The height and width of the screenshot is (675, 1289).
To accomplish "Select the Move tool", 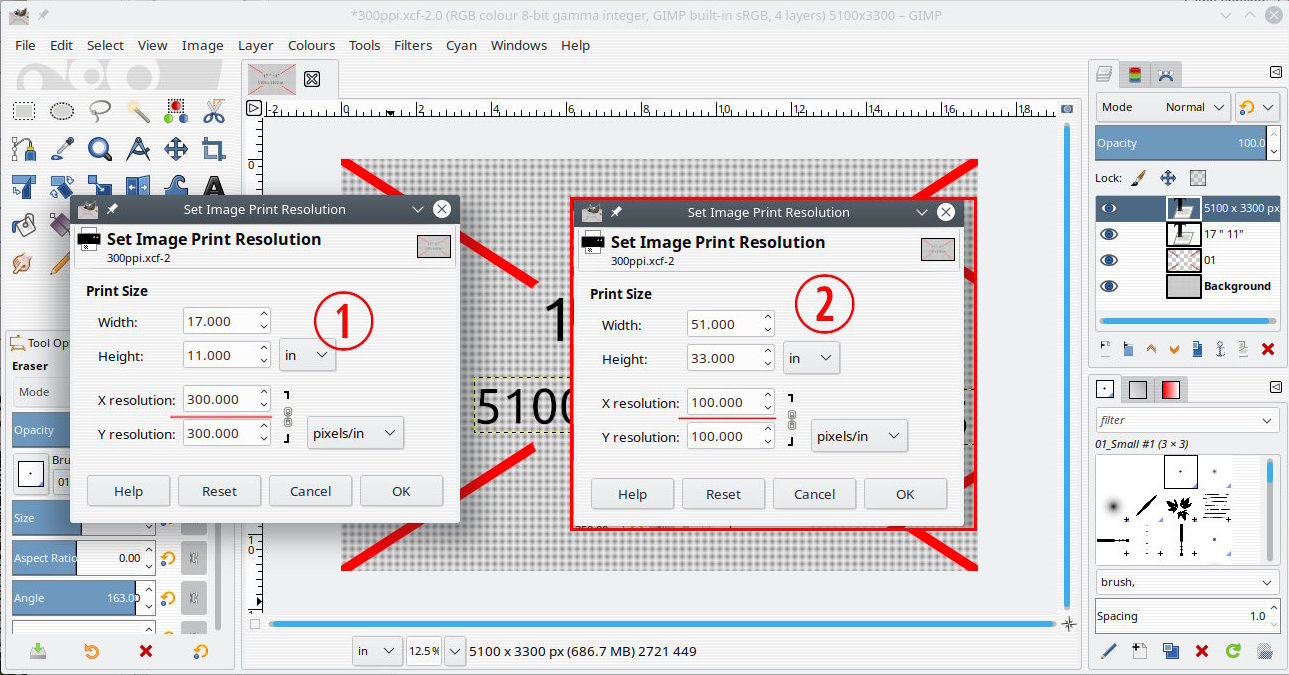I will tap(176, 149).
